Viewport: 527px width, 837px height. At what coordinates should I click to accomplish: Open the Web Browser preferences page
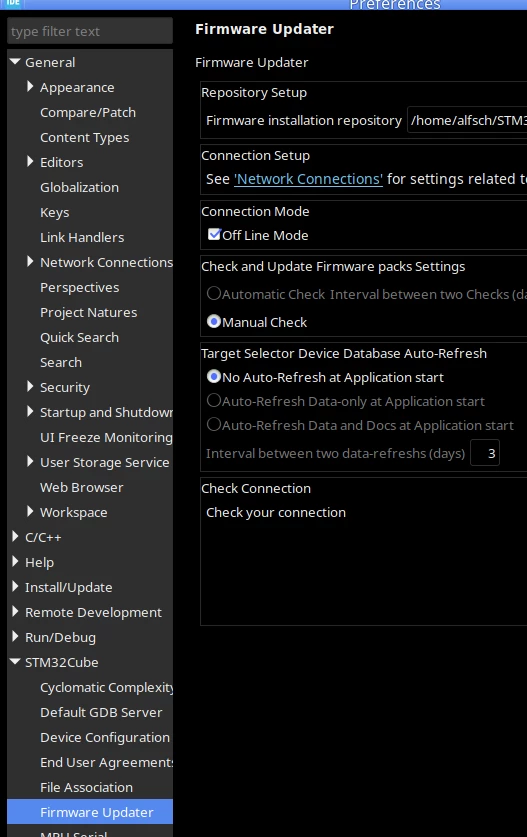(x=81, y=487)
